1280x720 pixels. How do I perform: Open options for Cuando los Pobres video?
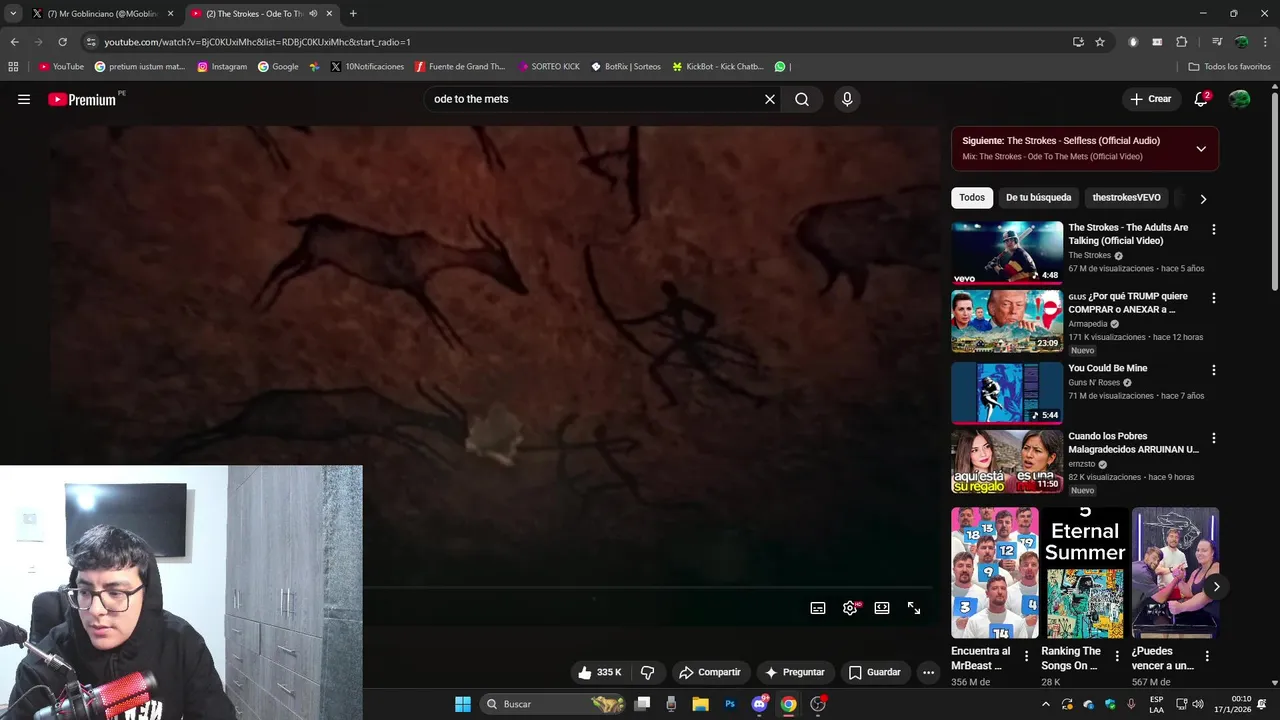(1214, 438)
